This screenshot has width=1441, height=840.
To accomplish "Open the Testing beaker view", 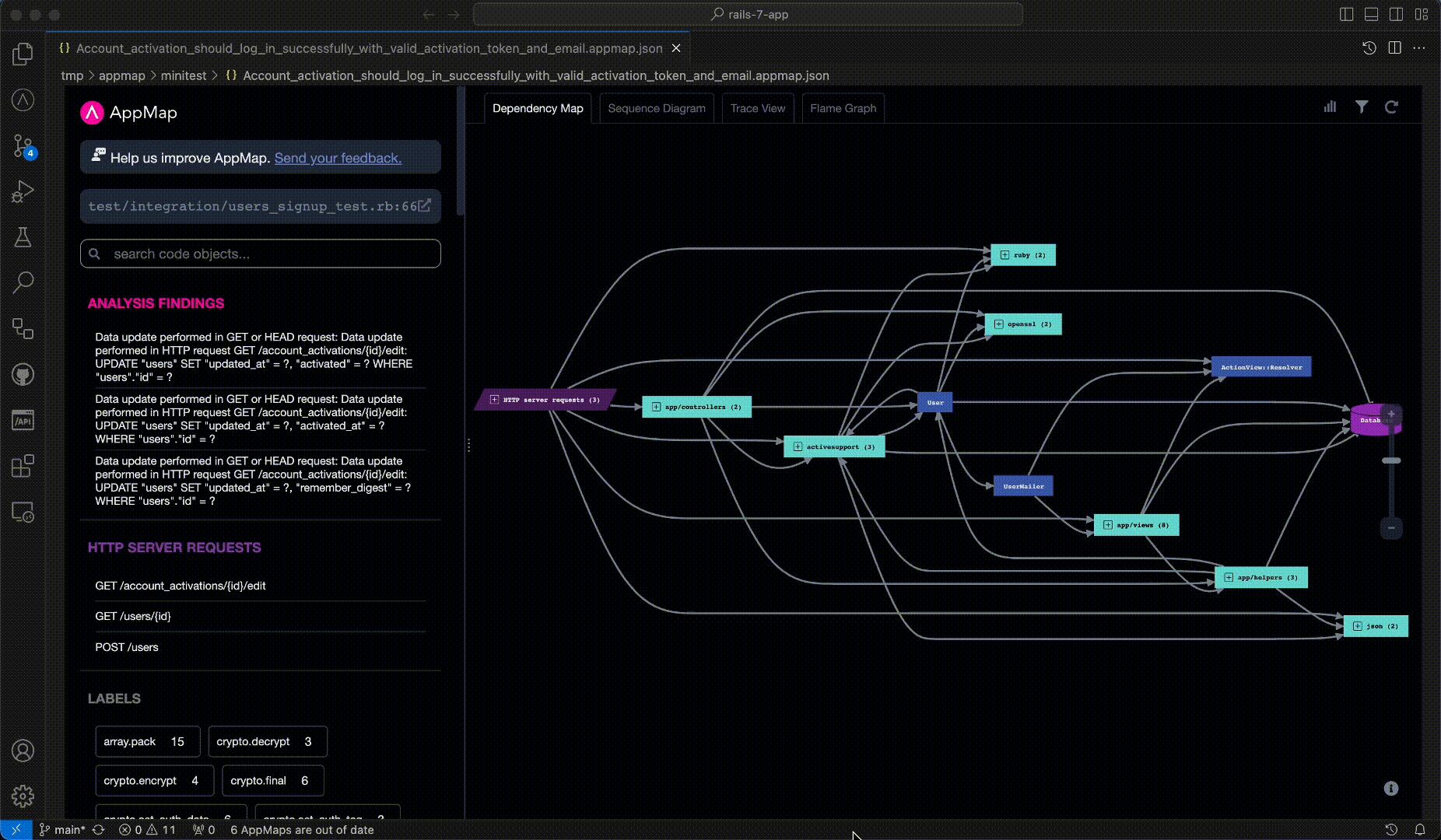I will [x=23, y=237].
